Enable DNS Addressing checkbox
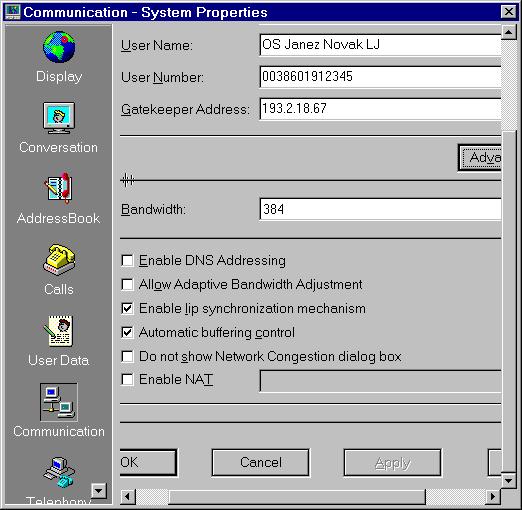Screen dimensions: 522x510 point(127,260)
